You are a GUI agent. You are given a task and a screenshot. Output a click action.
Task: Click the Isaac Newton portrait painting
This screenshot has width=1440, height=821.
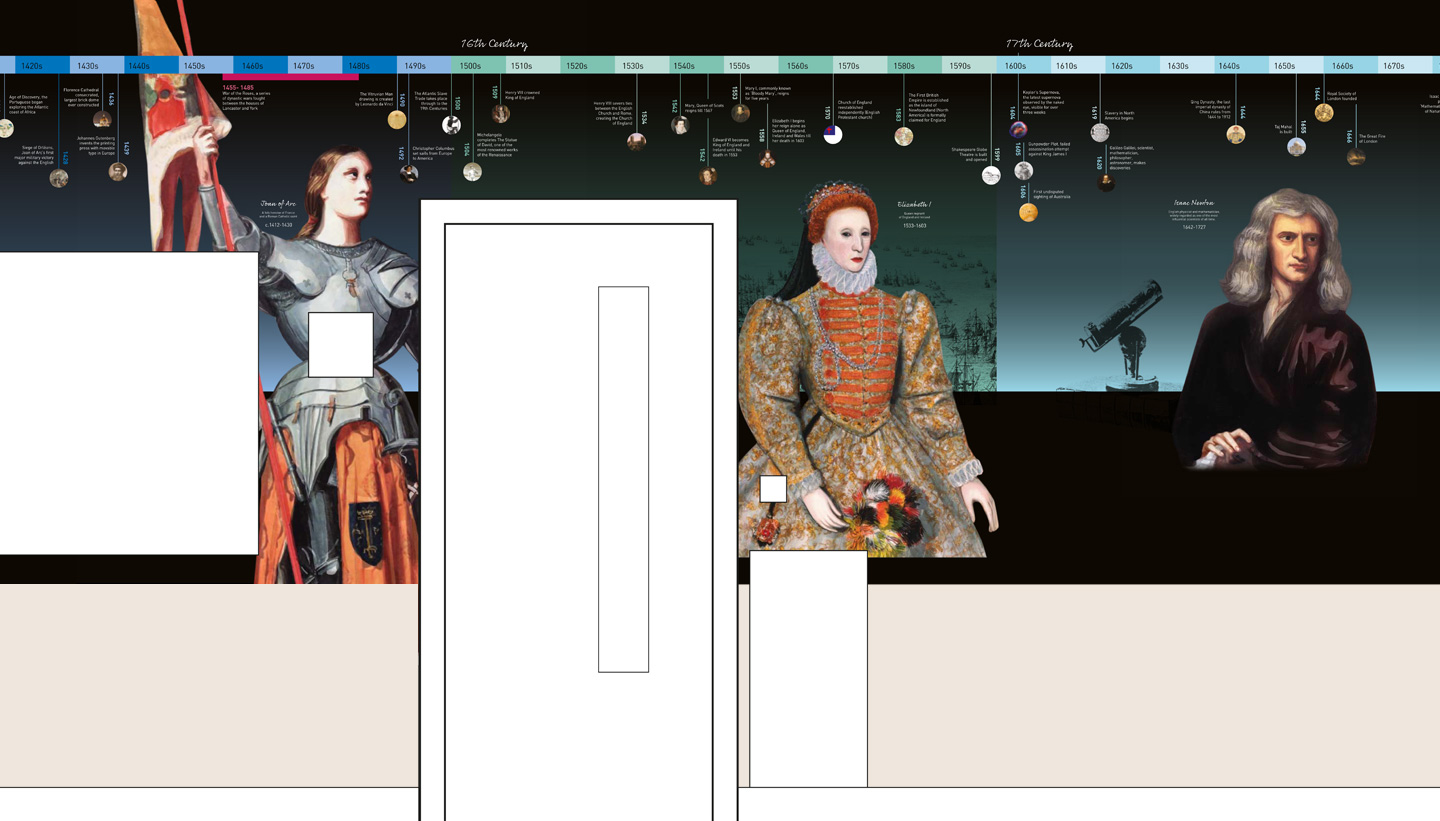pos(1275,330)
